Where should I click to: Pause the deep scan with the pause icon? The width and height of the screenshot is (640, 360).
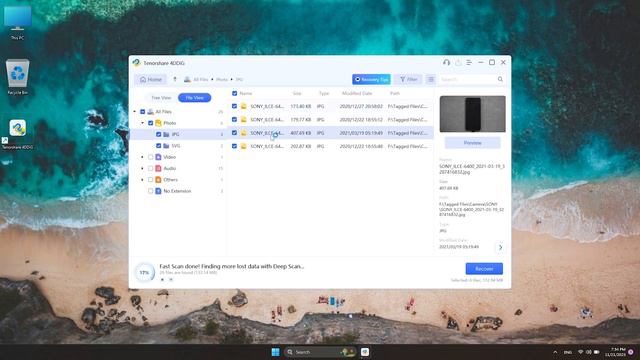[x=171, y=280]
